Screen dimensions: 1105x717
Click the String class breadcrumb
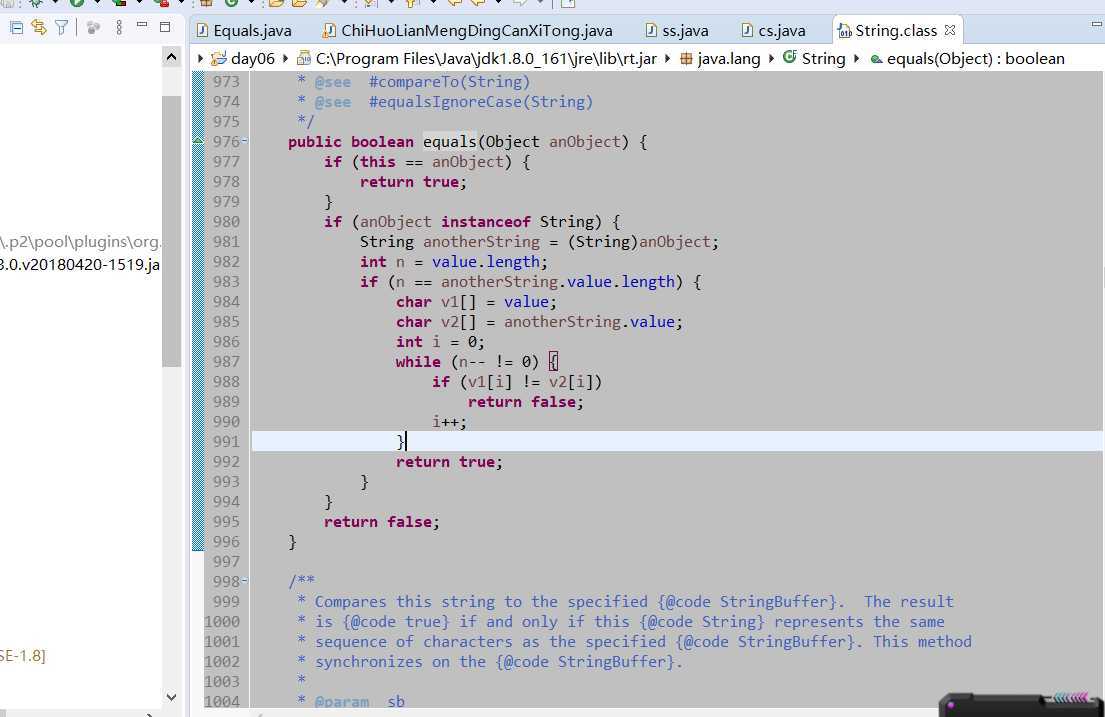click(x=823, y=59)
